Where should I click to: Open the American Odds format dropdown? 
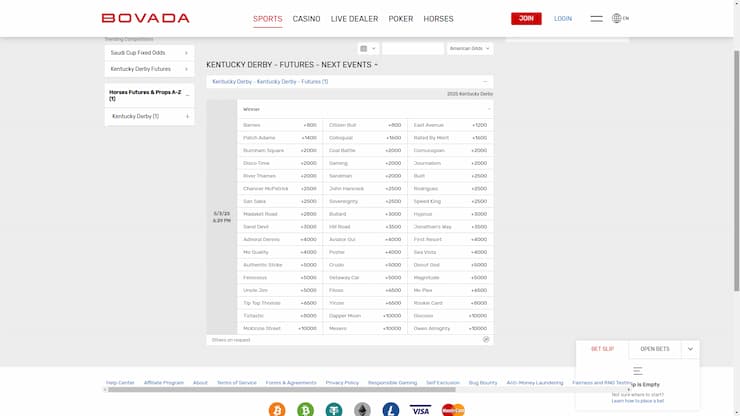tap(470, 49)
